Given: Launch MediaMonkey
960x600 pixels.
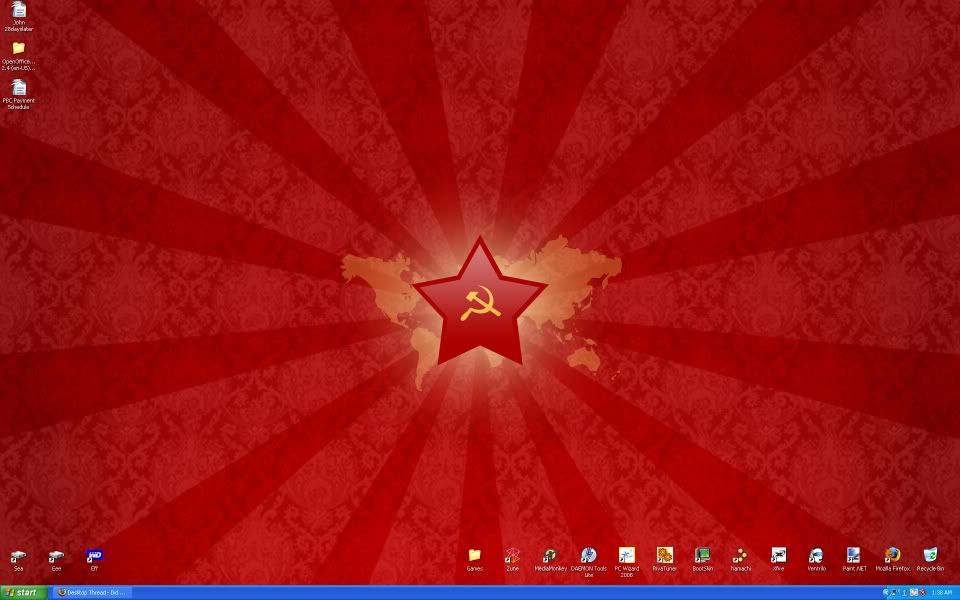Looking at the screenshot, I should [x=551, y=557].
